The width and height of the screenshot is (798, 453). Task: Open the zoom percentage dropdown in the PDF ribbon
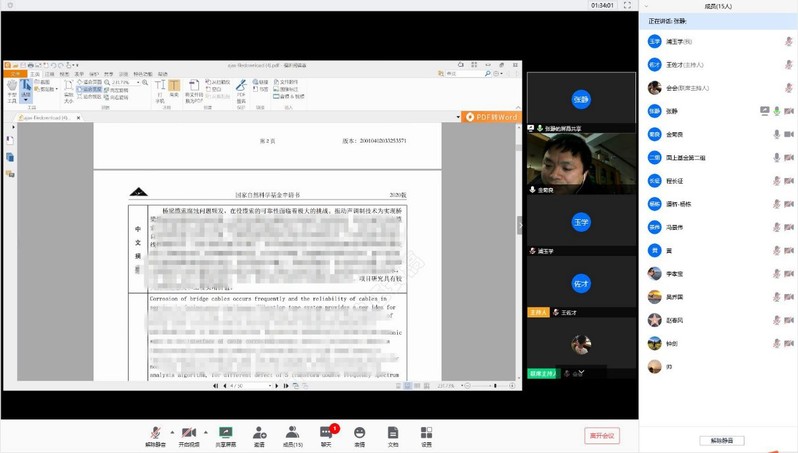coord(138,82)
